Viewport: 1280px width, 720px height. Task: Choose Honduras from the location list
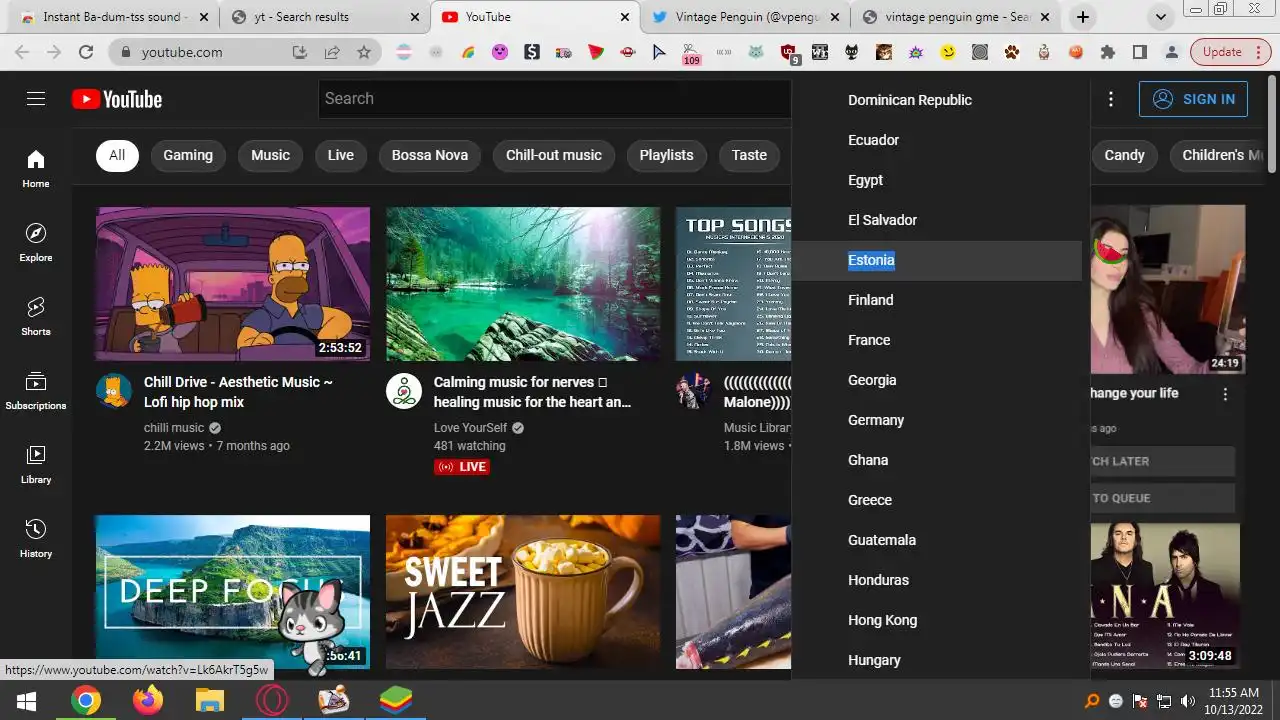point(937,580)
